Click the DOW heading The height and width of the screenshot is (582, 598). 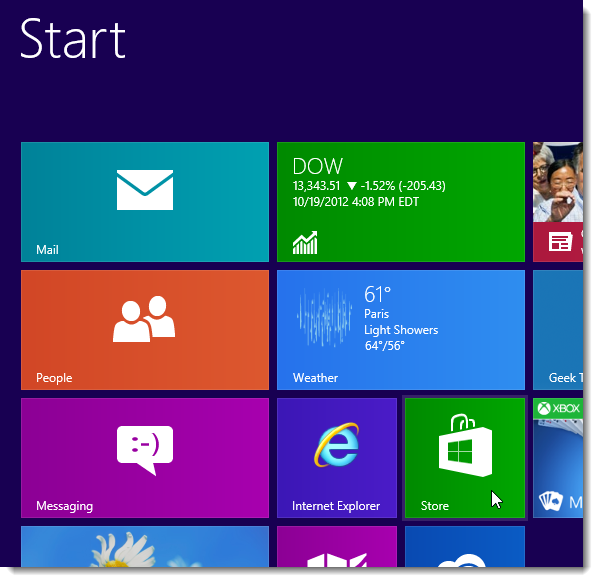[318, 166]
